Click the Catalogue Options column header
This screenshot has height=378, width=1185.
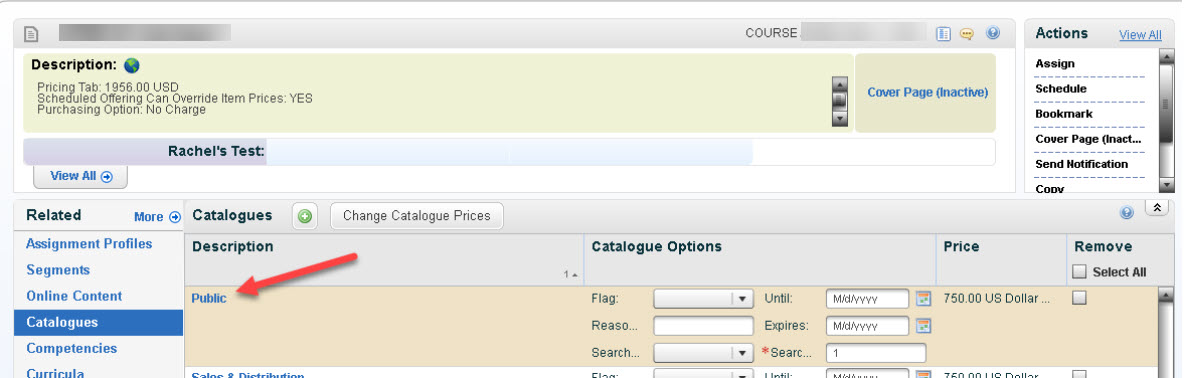click(657, 246)
